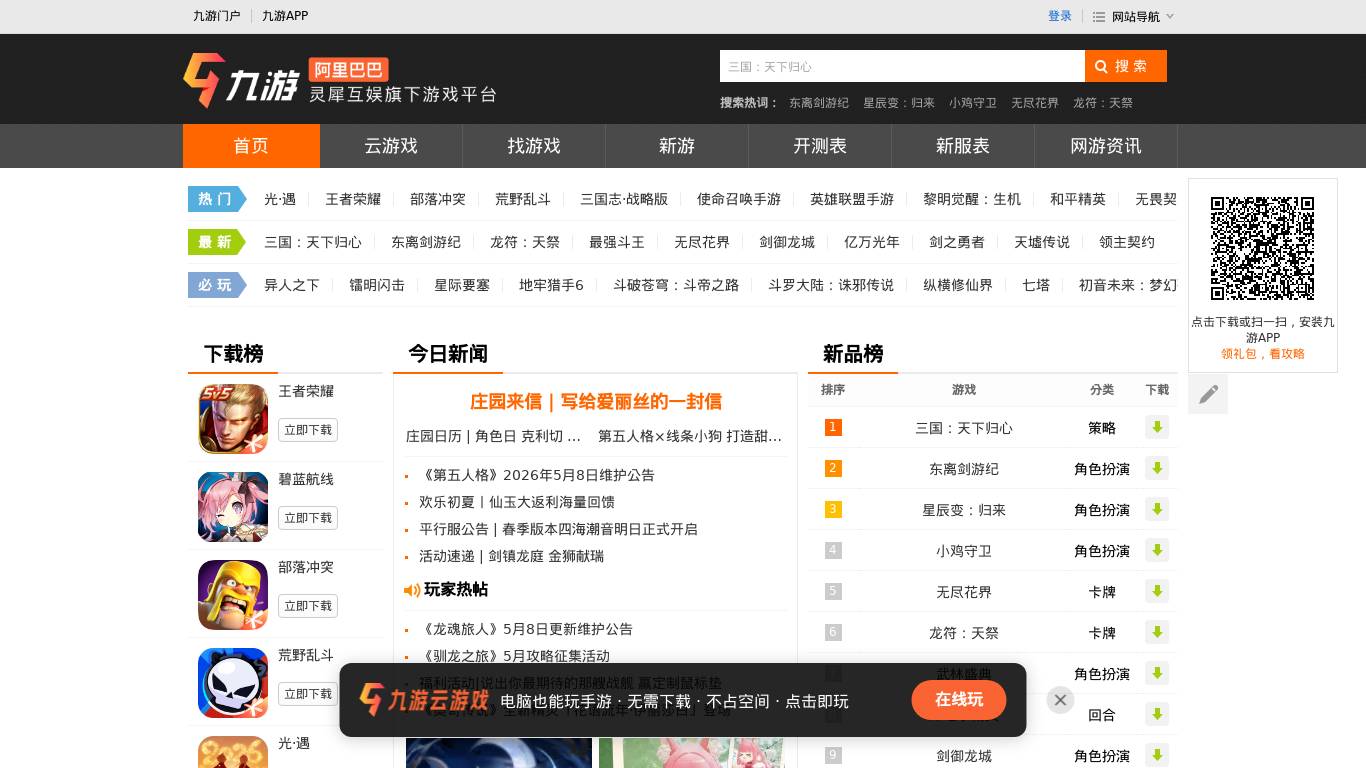Go to 新游 navigation tab
The image size is (1366, 768).
pyautogui.click(x=677, y=146)
